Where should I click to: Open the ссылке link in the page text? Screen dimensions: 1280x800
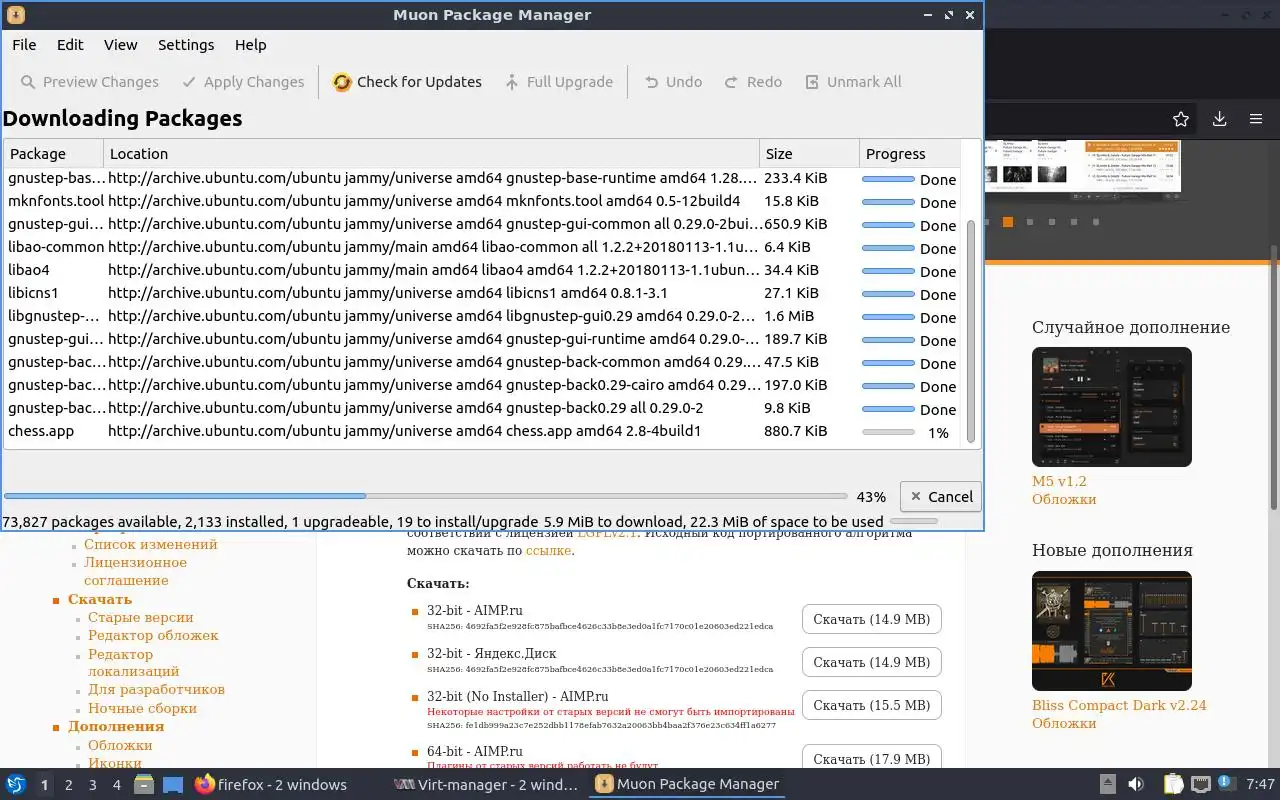click(x=548, y=550)
